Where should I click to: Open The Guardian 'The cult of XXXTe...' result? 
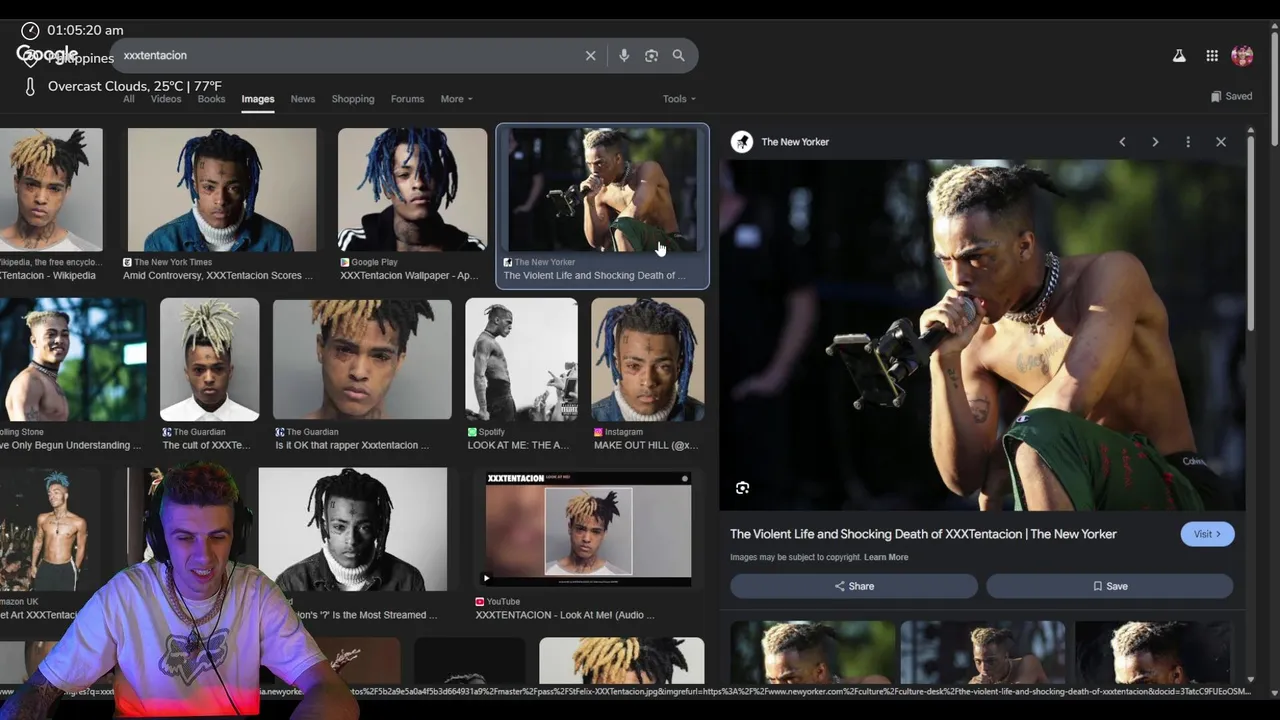(209, 359)
